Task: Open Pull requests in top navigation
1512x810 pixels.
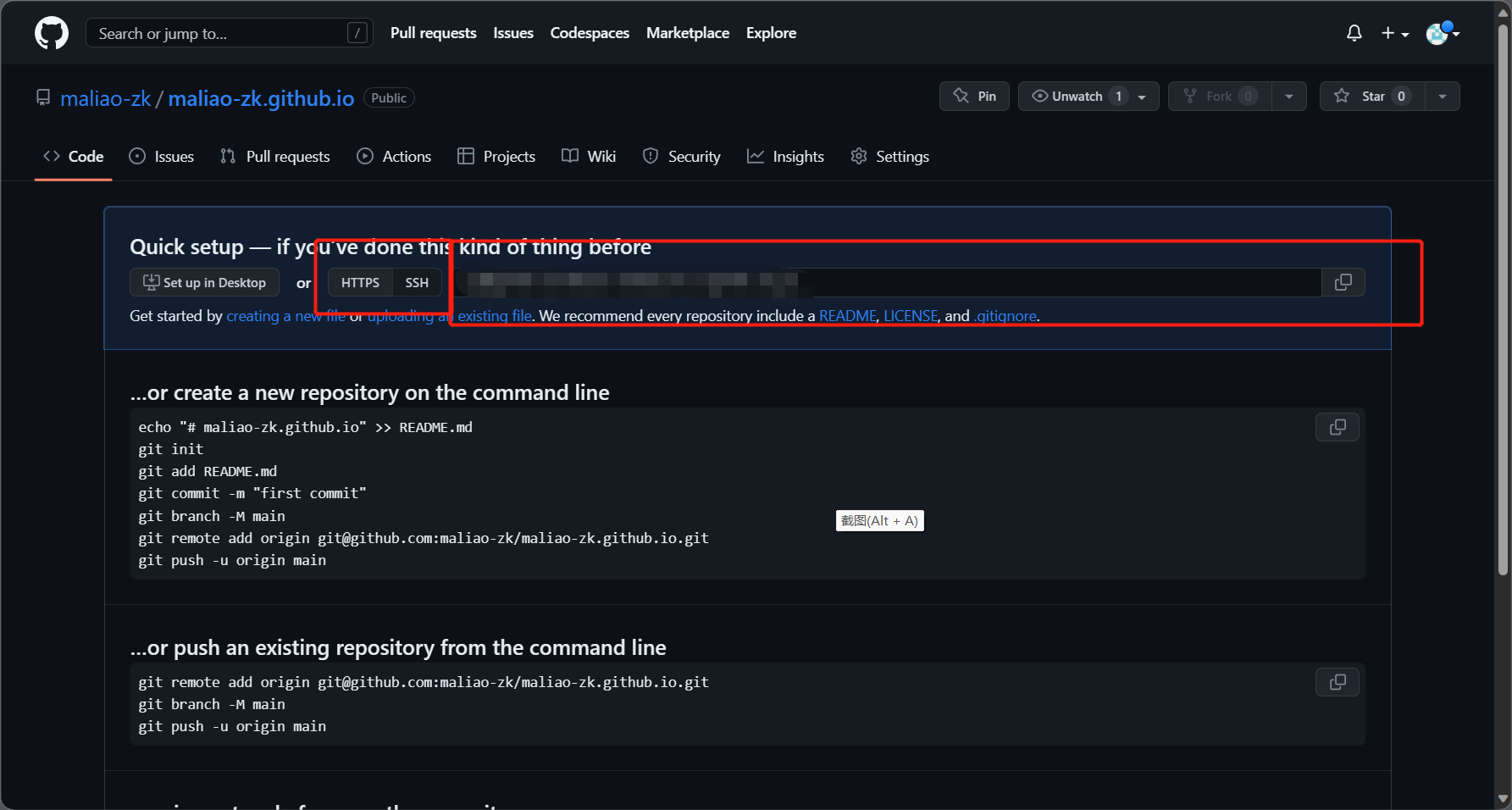Action: pyautogui.click(x=433, y=33)
